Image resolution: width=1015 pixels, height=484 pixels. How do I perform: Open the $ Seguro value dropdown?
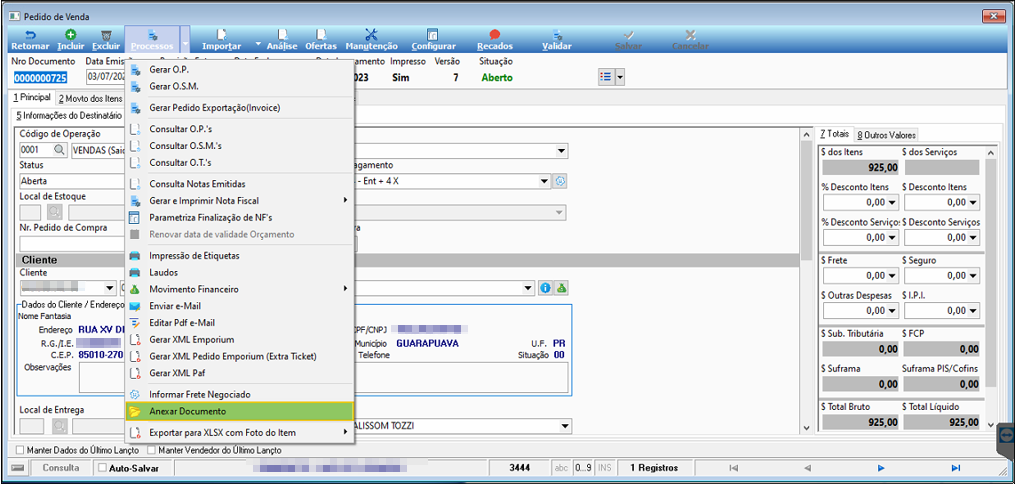pos(974,276)
